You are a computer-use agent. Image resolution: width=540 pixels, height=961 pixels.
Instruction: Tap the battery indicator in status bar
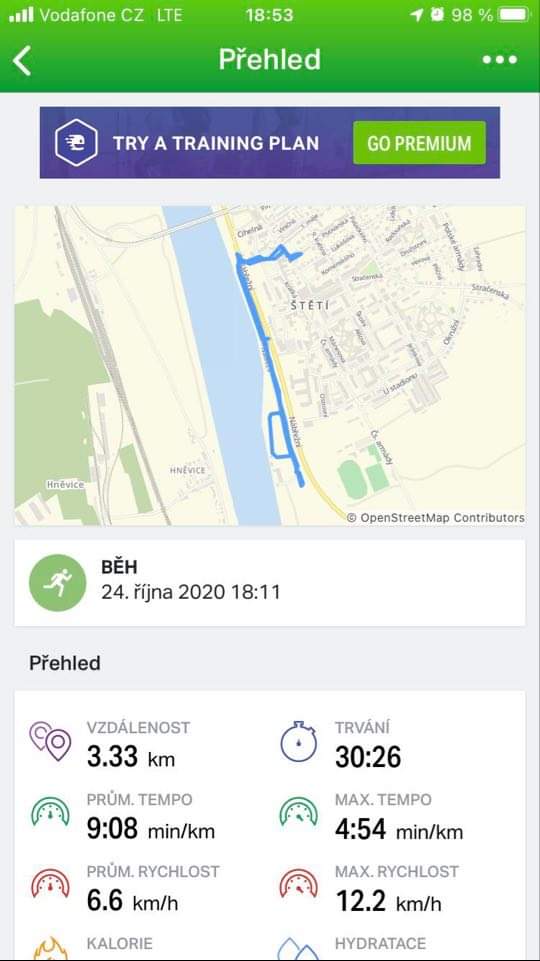[514, 15]
